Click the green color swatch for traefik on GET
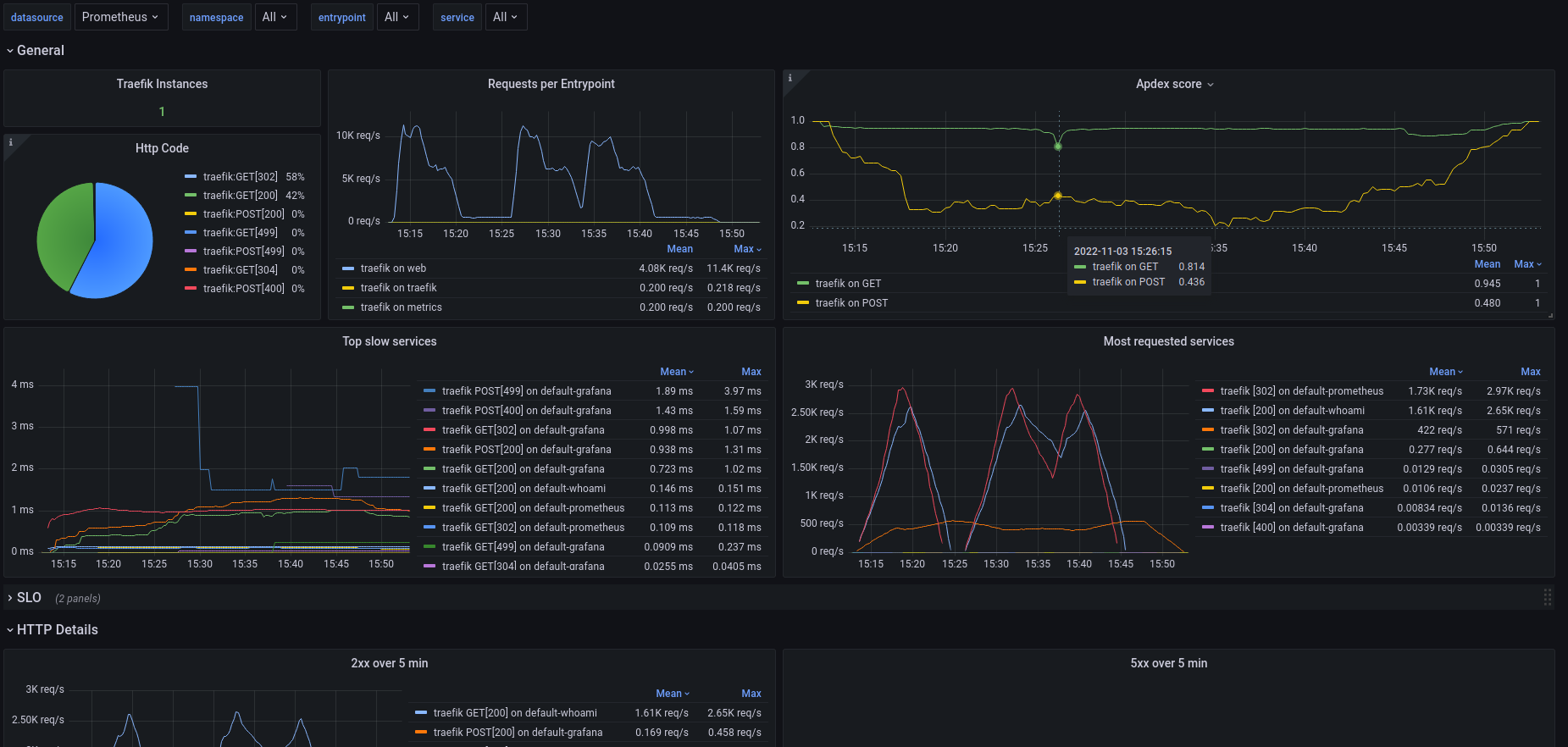The height and width of the screenshot is (747, 1568). click(803, 284)
